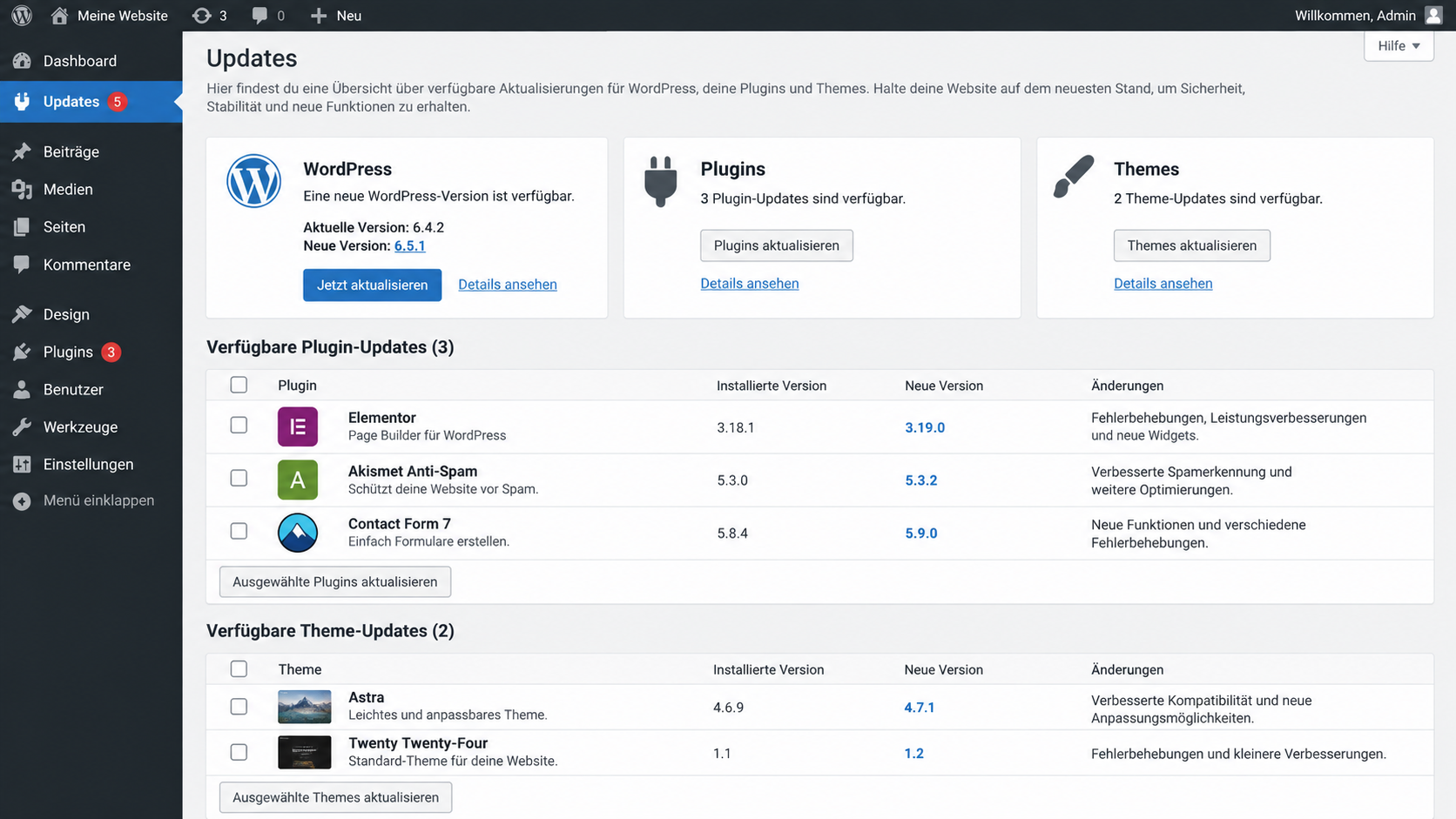Open the Dashboard menu item

click(91, 61)
